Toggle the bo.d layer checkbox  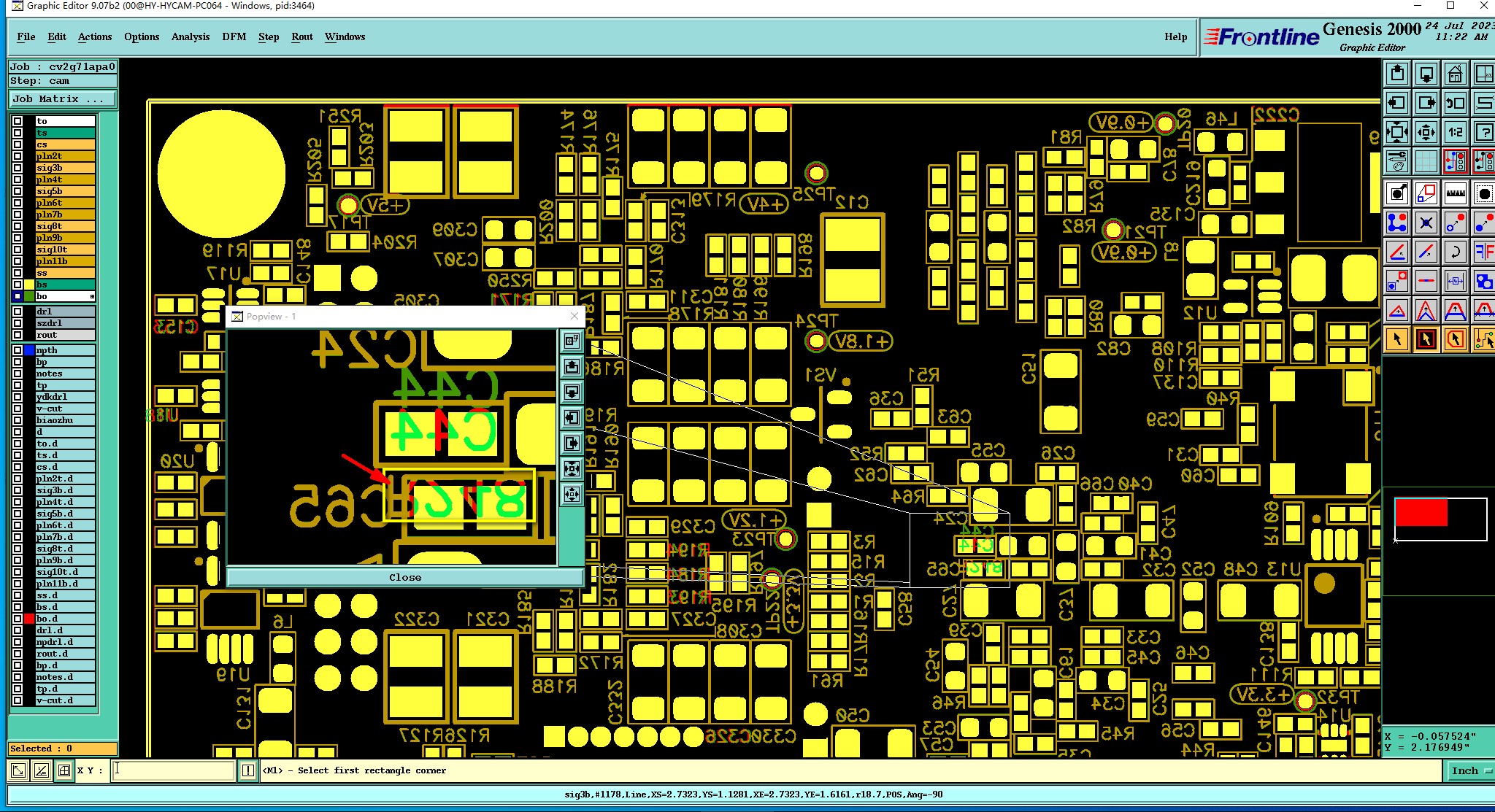(18, 619)
